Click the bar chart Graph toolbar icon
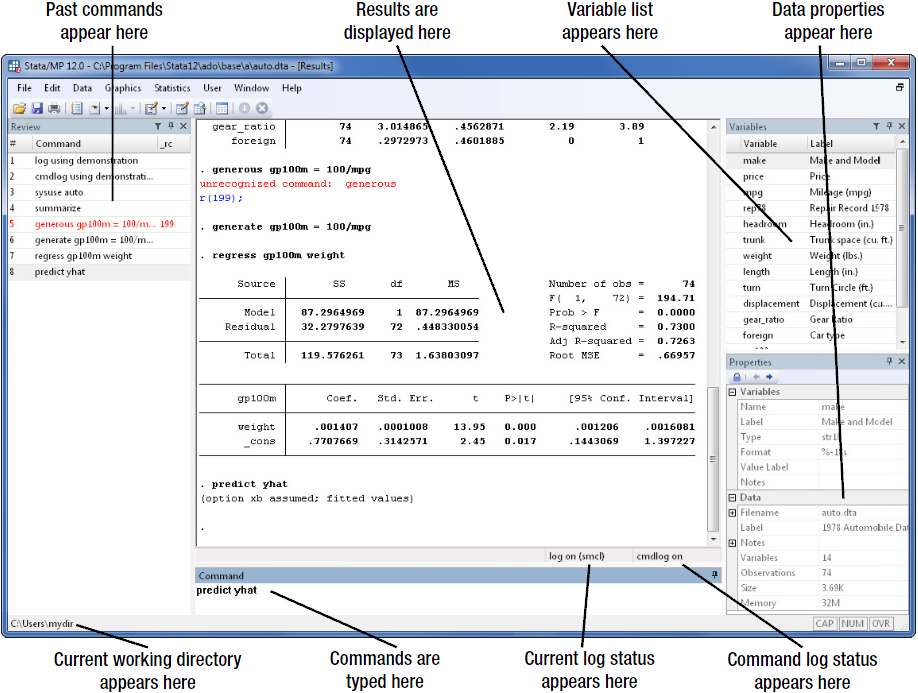This screenshot has height=693, width=918. pyautogui.click(x=121, y=108)
